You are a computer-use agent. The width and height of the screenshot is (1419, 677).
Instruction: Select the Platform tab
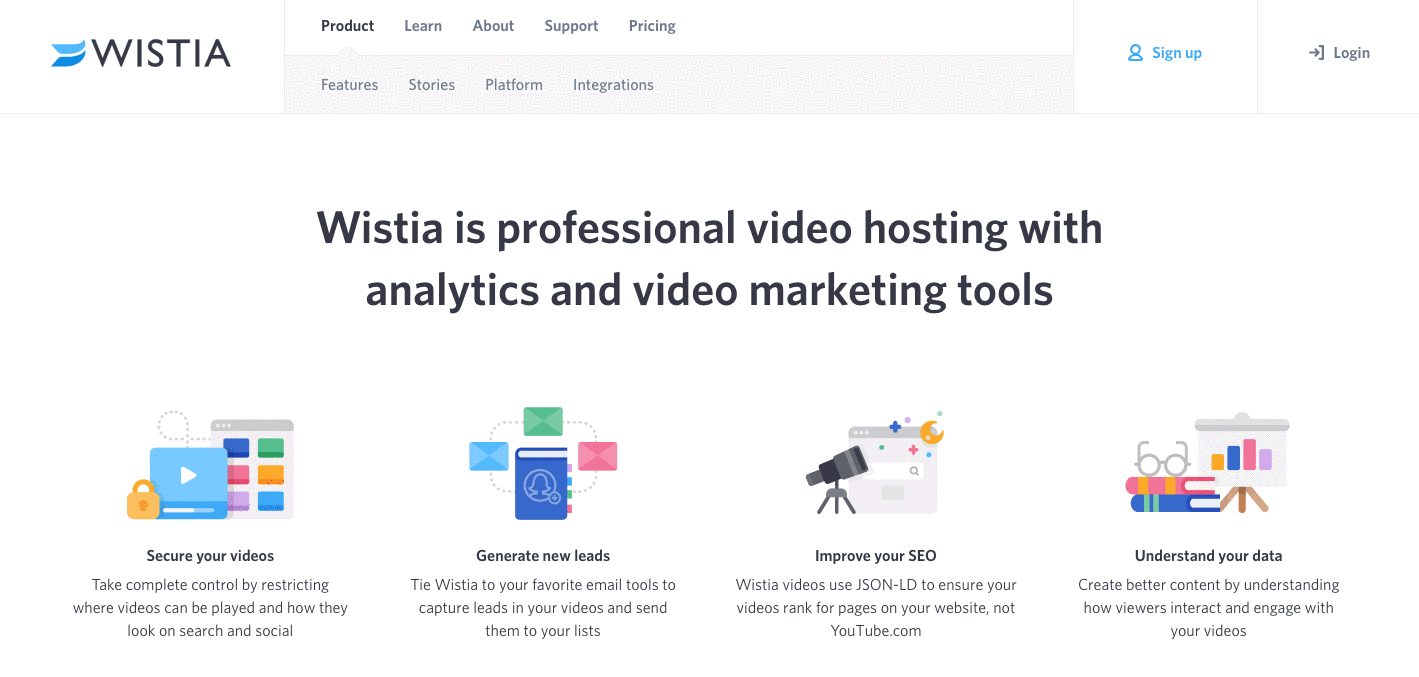coord(513,84)
